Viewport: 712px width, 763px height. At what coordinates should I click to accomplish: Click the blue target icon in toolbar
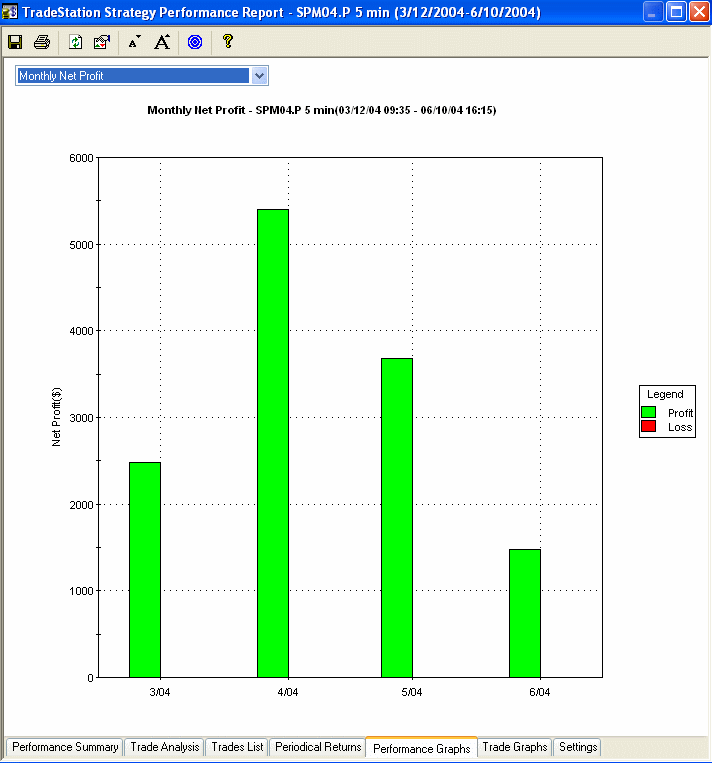coord(195,42)
